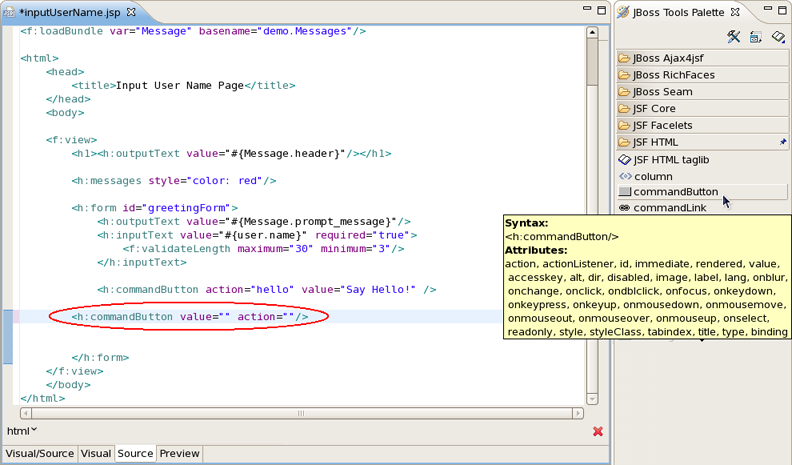Open the html tag selector dropdown
Image resolution: width=792 pixels, height=465 pixels.
[21, 431]
